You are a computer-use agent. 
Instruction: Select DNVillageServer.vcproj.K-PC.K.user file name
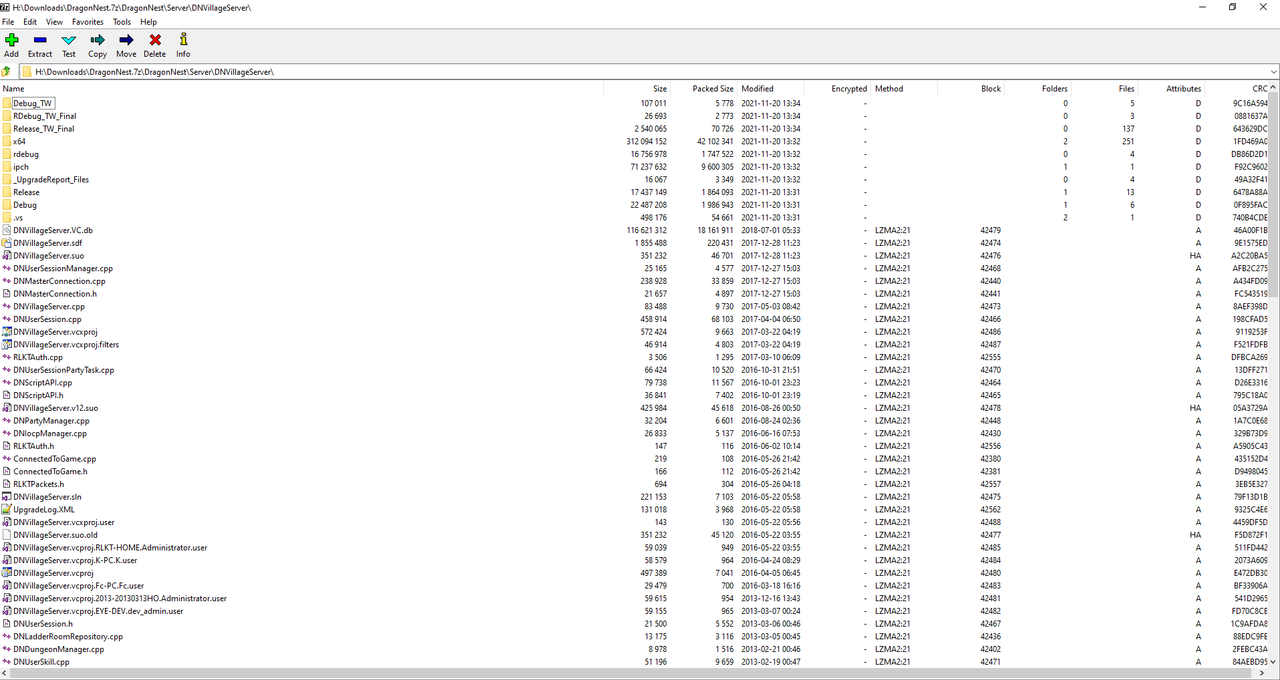coord(75,561)
